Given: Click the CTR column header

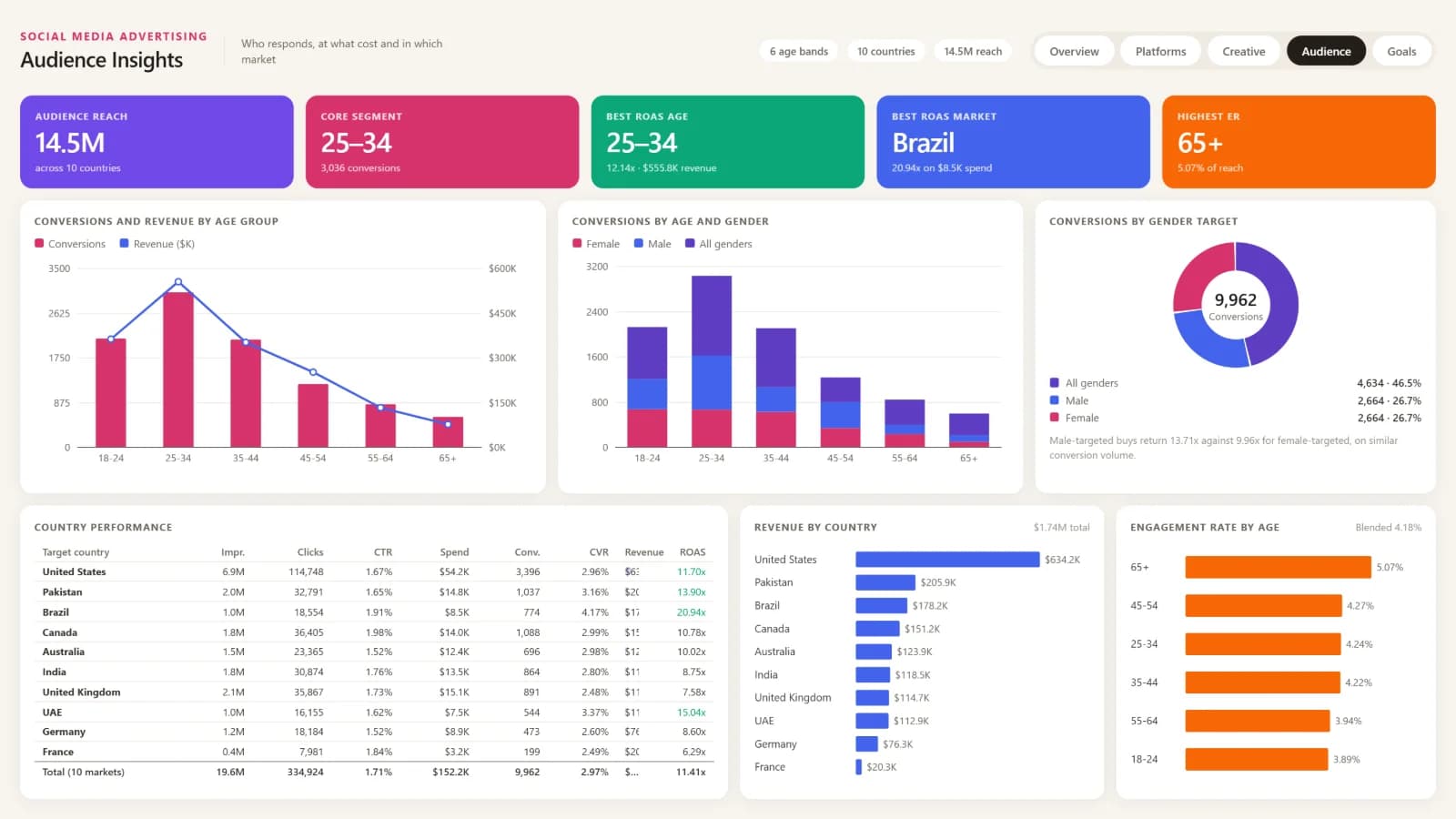Looking at the screenshot, I should click(x=383, y=552).
